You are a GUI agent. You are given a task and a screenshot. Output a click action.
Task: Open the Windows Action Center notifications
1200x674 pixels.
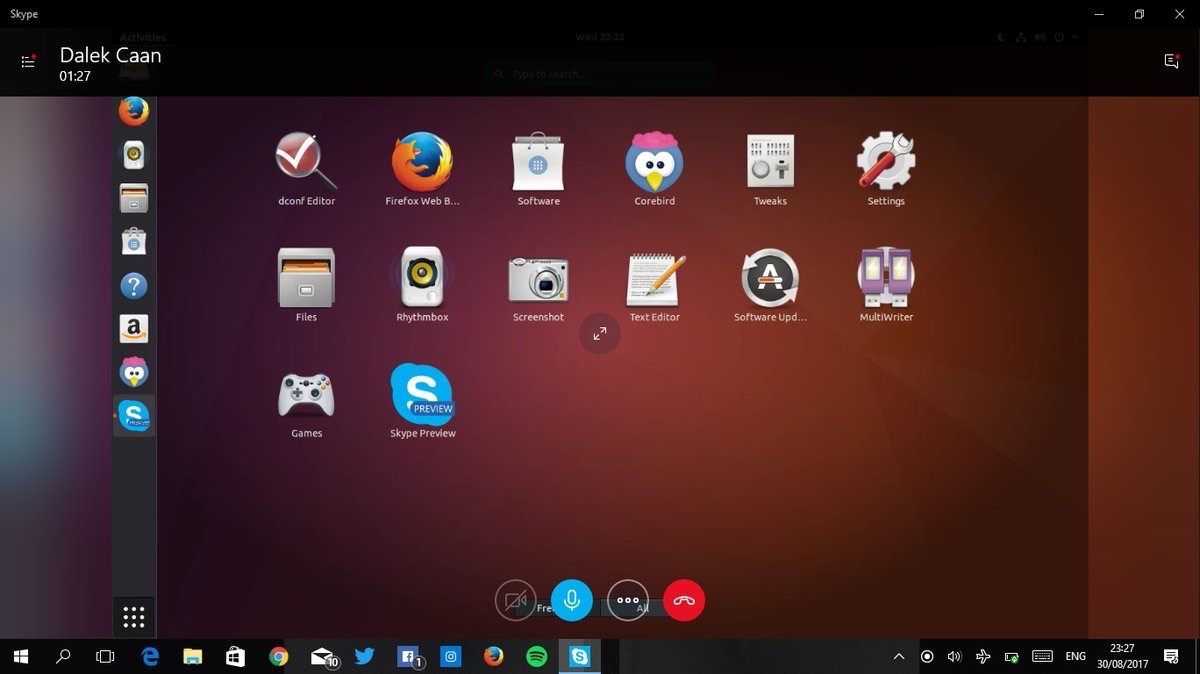tap(1171, 657)
